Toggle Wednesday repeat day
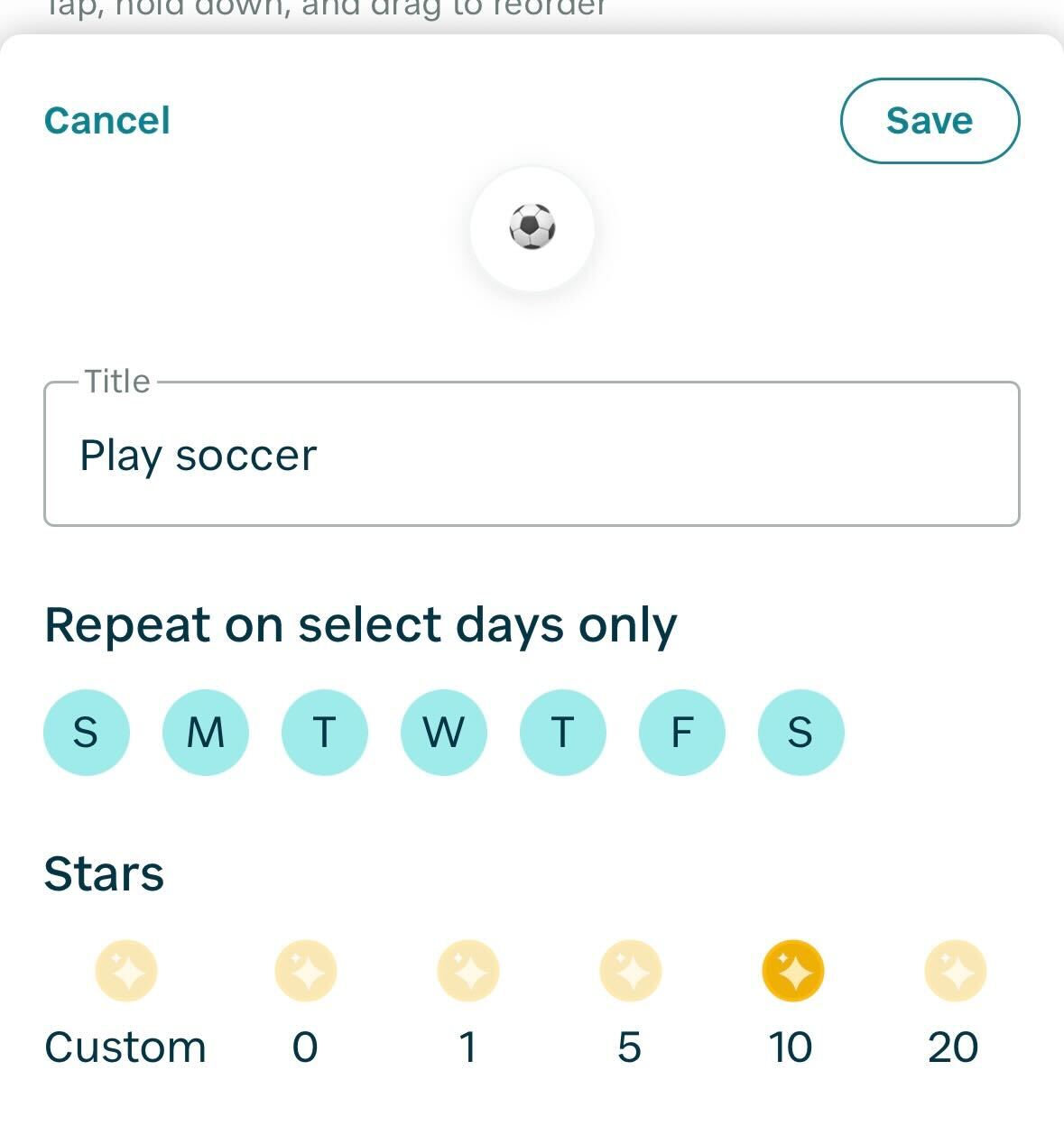Viewport: 1064px width, 1135px height. coord(444,732)
